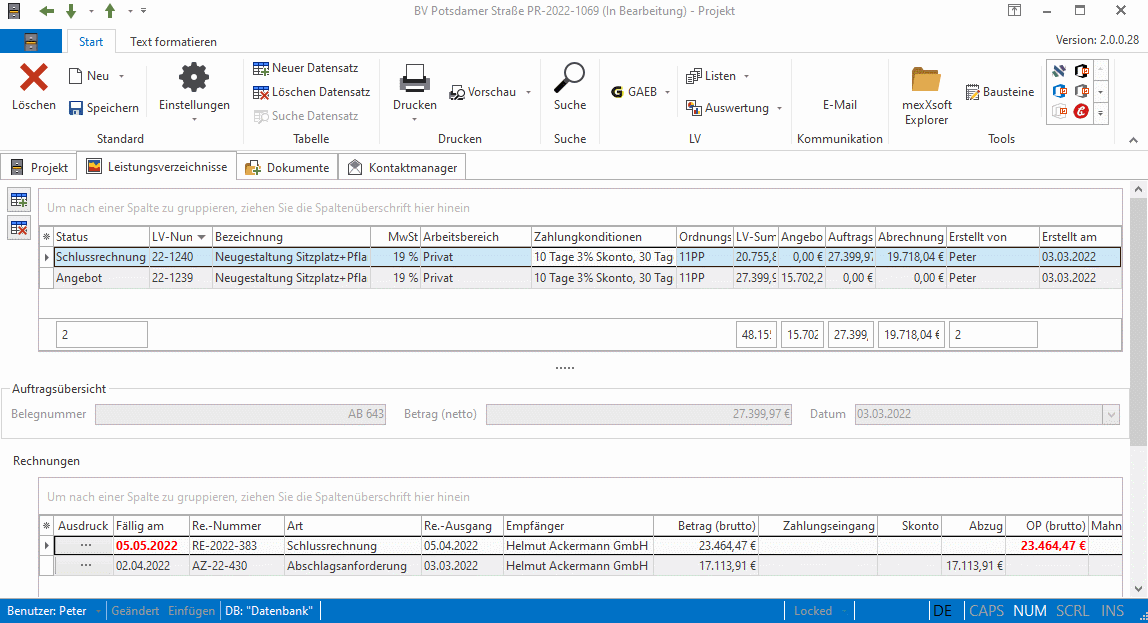Click the Fällig am column header
The width and height of the screenshot is (1148, 623).
[x=150, y=526]
